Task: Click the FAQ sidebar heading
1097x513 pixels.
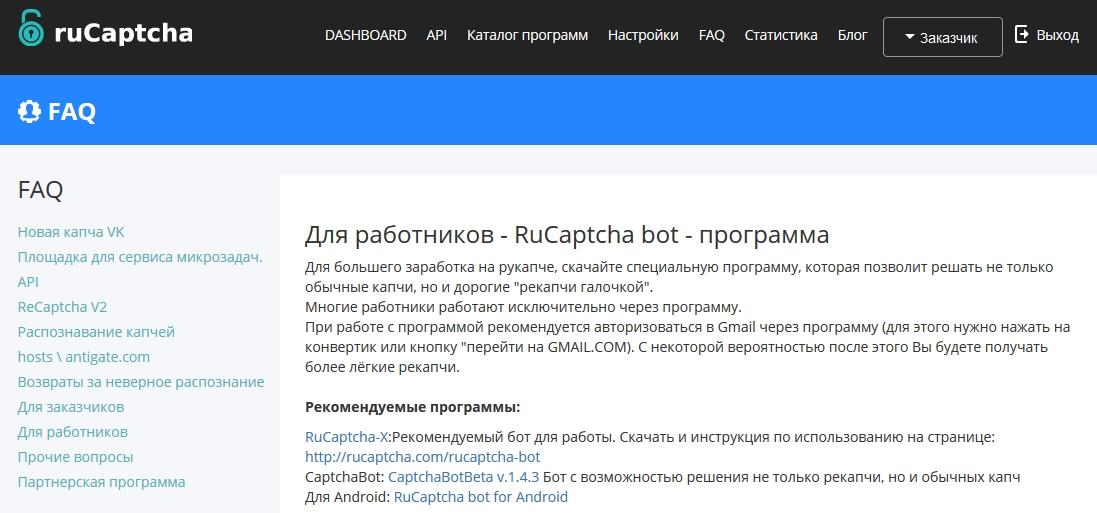Action: (x=40, y=189)
